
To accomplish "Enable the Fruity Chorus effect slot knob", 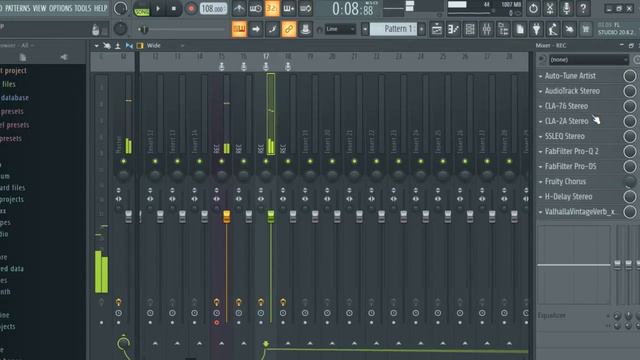I will (630, 182).
